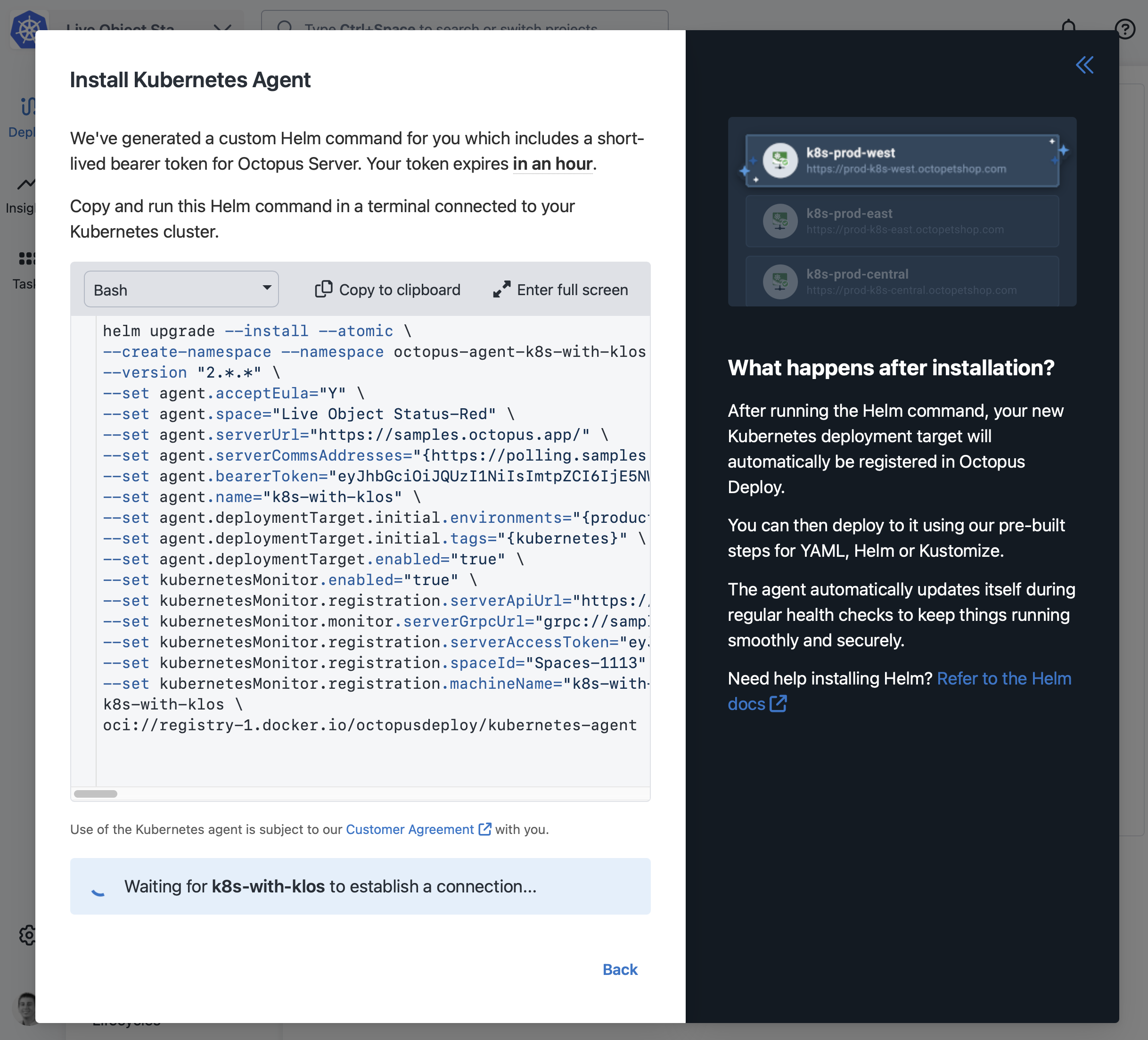Open the Bash language dropdown

point(181,289)
